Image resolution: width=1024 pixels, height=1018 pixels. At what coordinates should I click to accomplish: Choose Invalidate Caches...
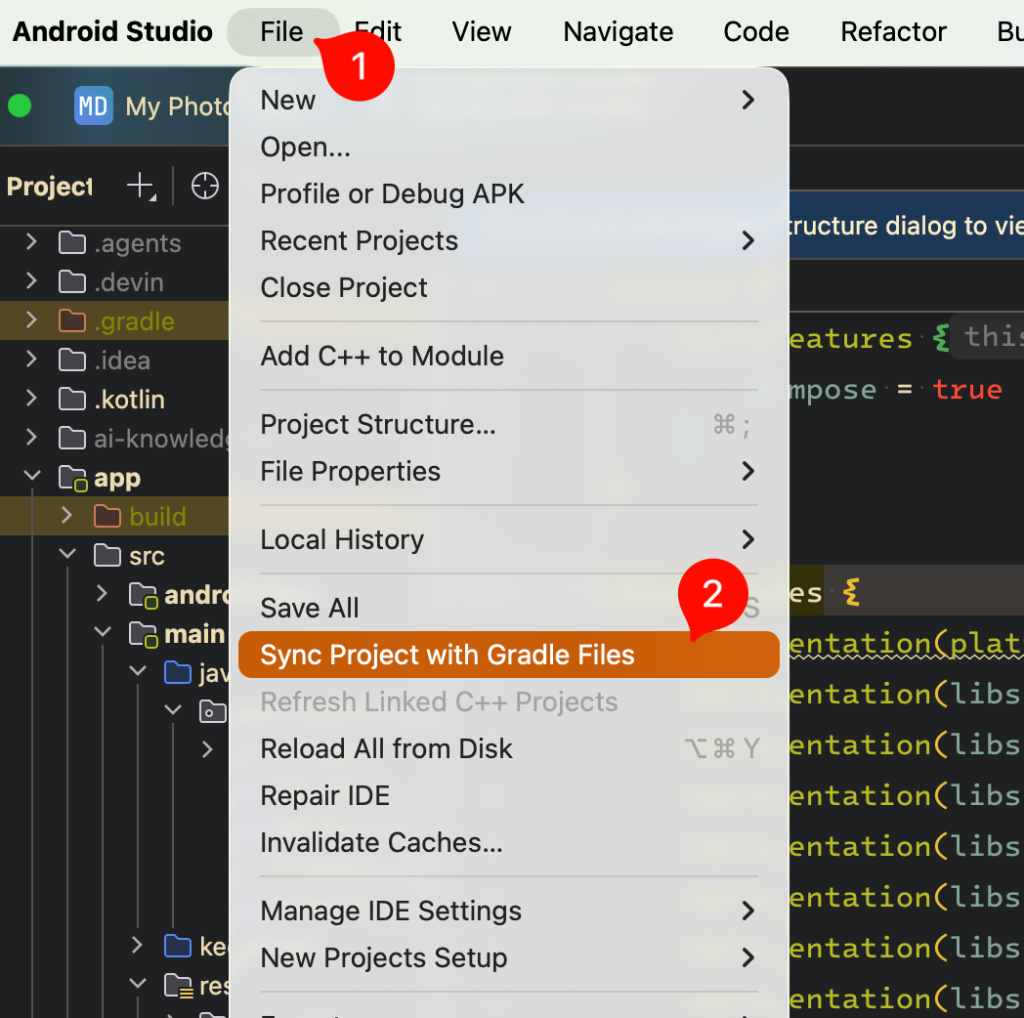click(x=509, y=842)
